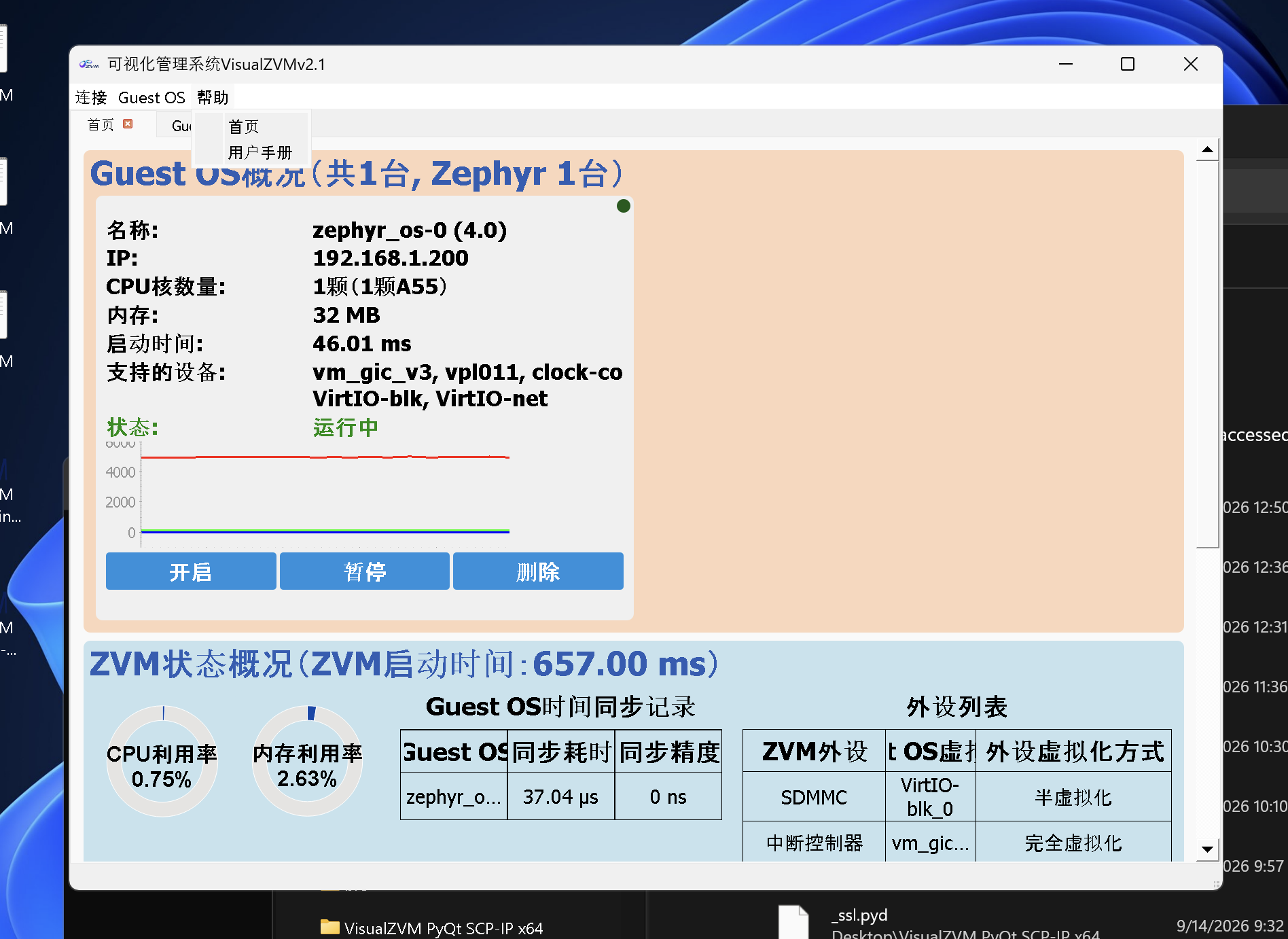
Task: Click the 完全虚拟化 cell
Action: point(1074,843)
